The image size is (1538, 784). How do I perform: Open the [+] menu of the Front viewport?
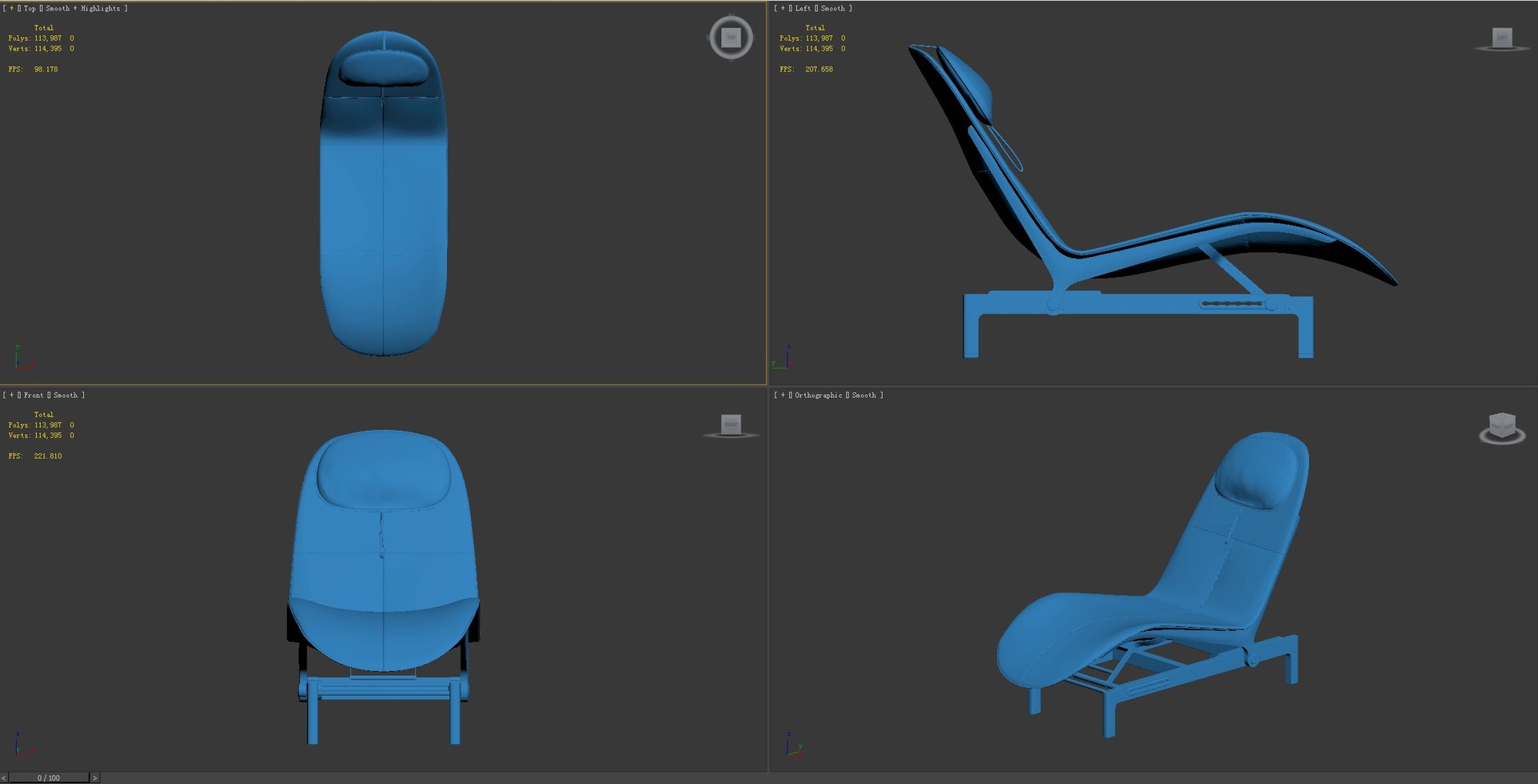pyautogui.click(x=11, y=395)
